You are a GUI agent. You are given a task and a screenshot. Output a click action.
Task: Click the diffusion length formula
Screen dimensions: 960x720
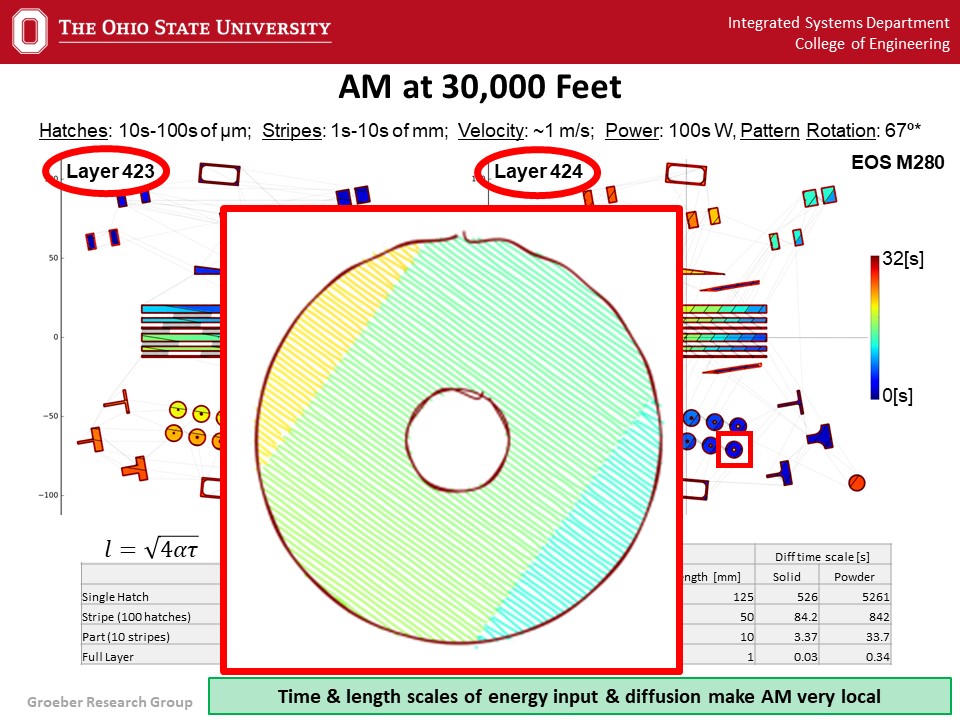[150, 546]
